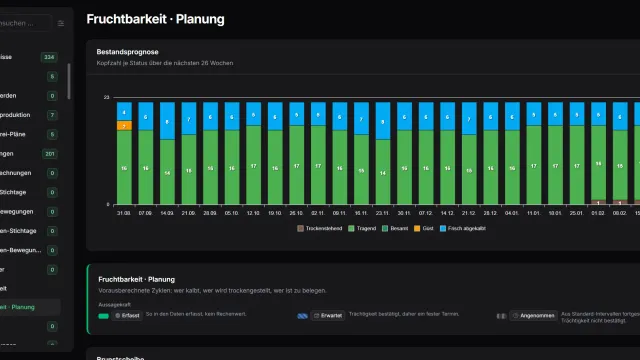Viewport: 640px width, 360px height.
Task: Toggle the 'Frisch abgekalbt' legend entry
Action: click(463, 229)
